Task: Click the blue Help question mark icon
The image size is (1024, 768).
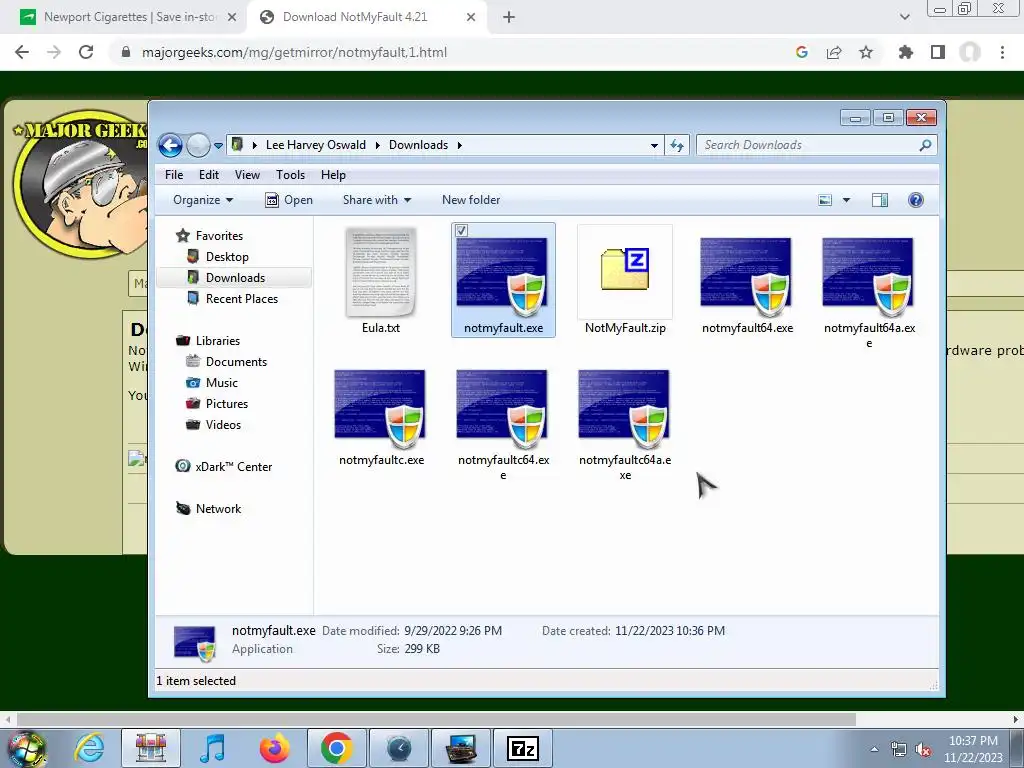Action: point(916,200)
